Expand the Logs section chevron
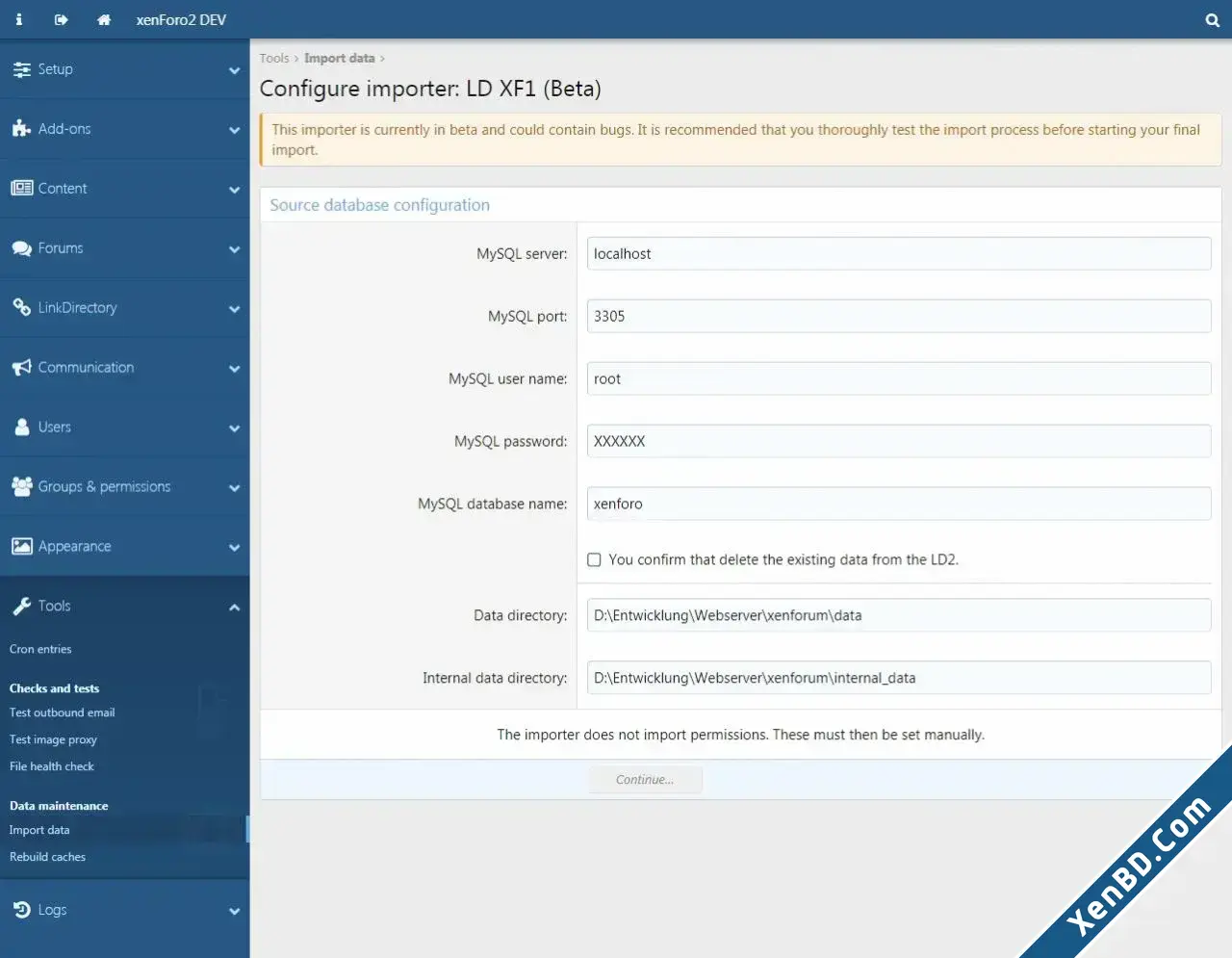This screenshot has width=1232, height=958. coord(234,911)
